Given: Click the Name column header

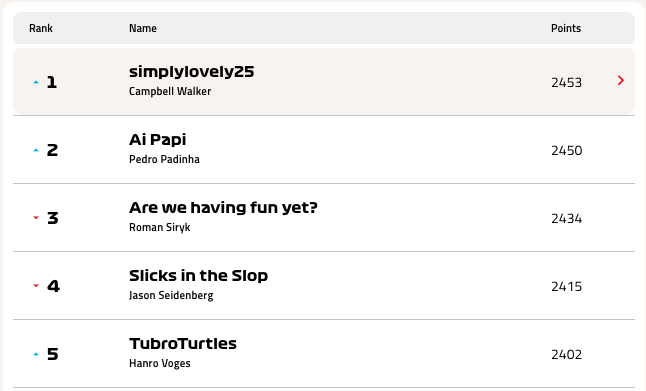Looking at the screenshot, I should [x=143, y=28].
